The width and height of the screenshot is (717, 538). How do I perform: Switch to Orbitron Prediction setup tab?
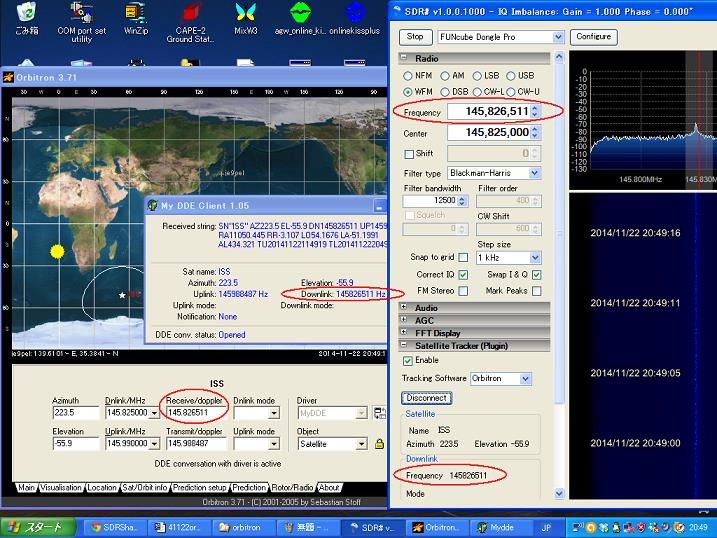[x=199, y=488]
